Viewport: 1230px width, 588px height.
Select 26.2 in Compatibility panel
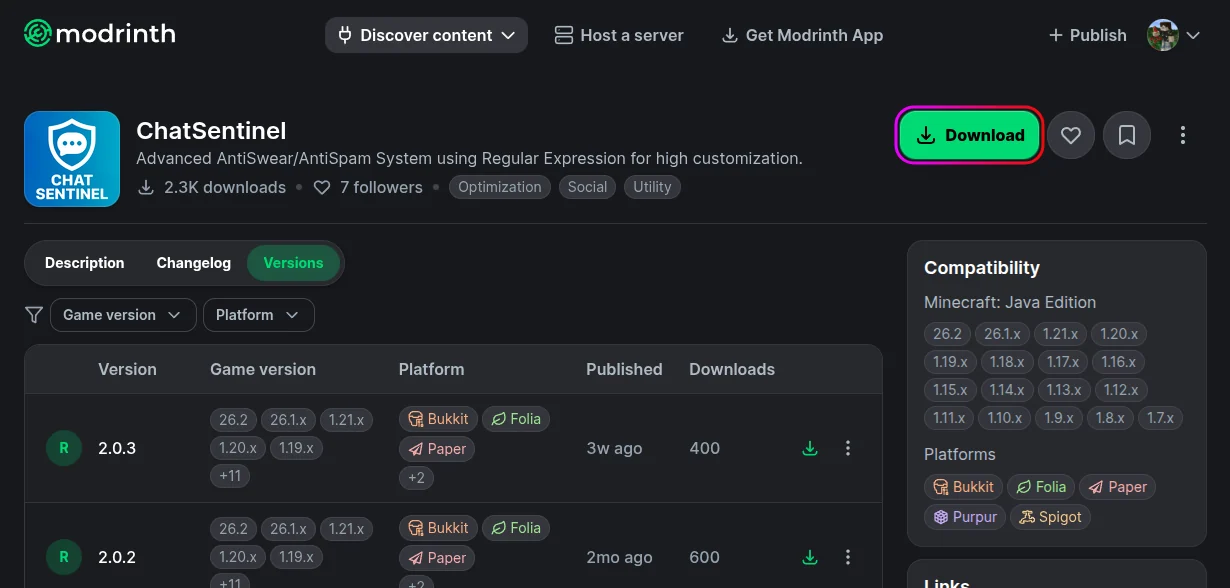pos(947,334)
